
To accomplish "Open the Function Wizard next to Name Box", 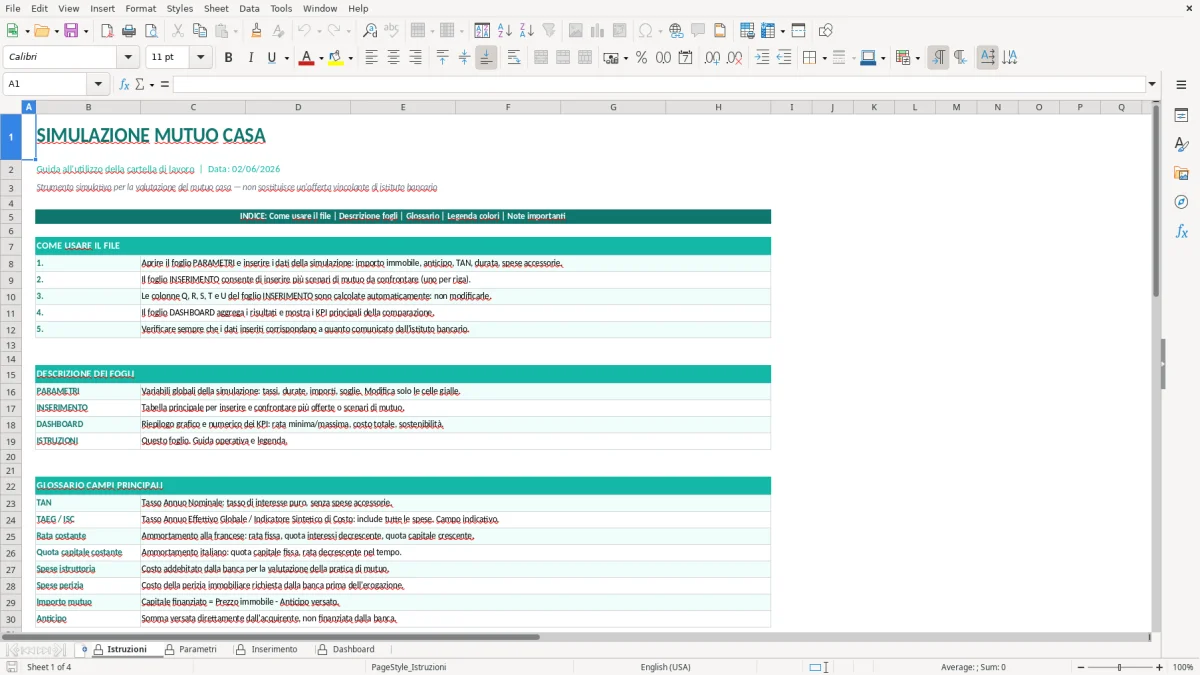I will pos(124,84).
